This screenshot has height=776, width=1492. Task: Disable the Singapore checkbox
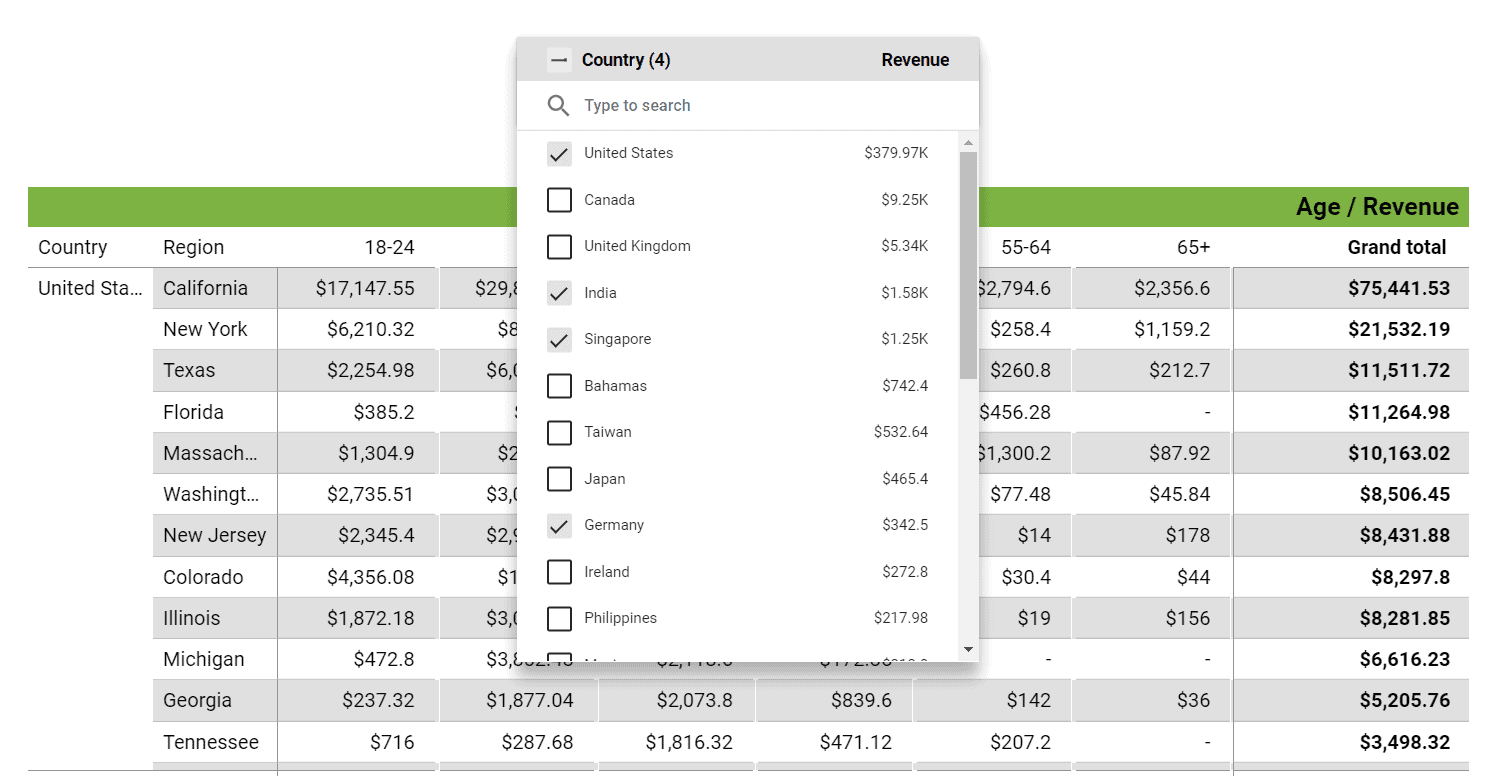tap(559, 339)
